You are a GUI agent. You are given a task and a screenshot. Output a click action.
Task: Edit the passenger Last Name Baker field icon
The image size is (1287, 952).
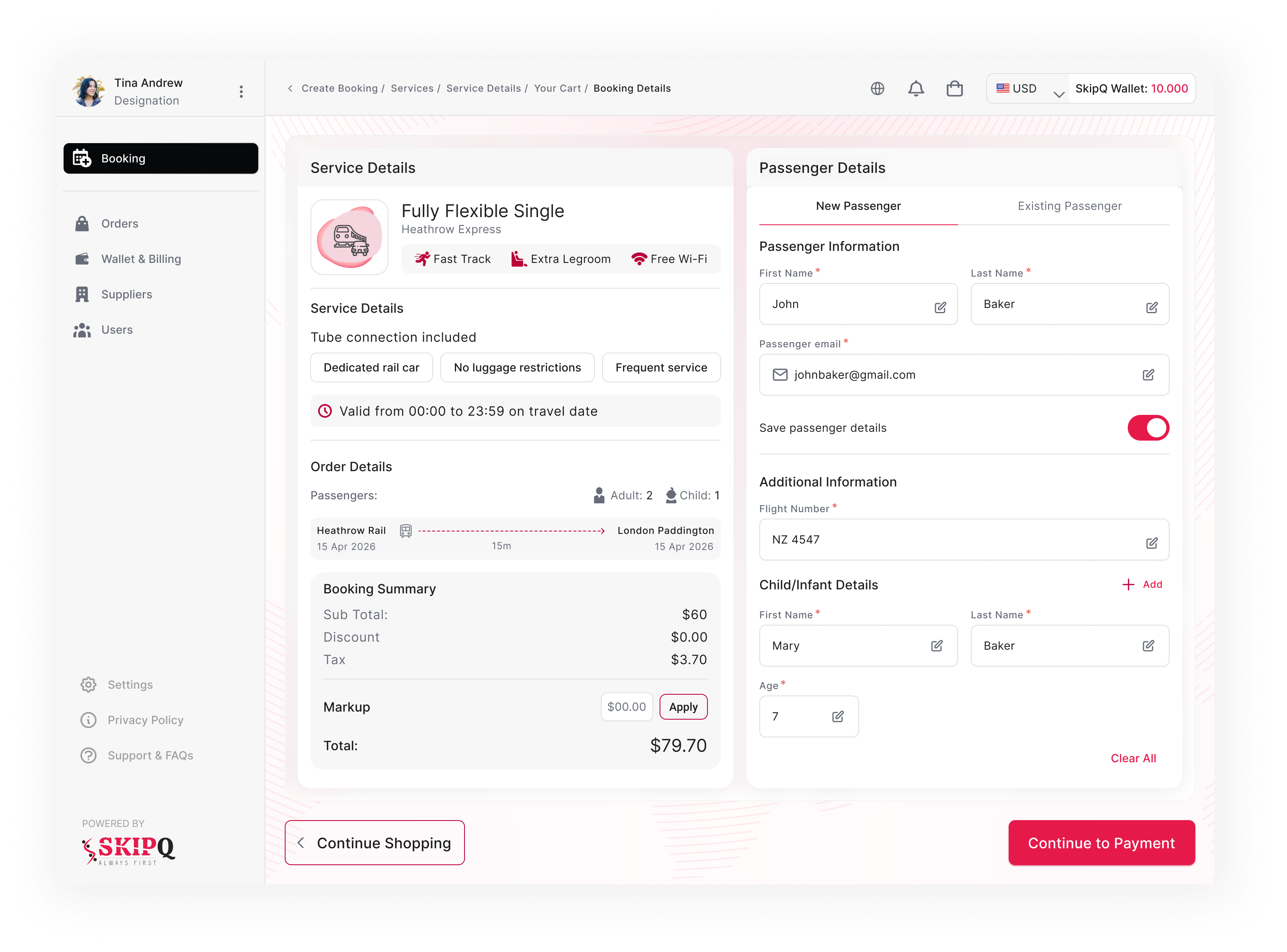1151,307
